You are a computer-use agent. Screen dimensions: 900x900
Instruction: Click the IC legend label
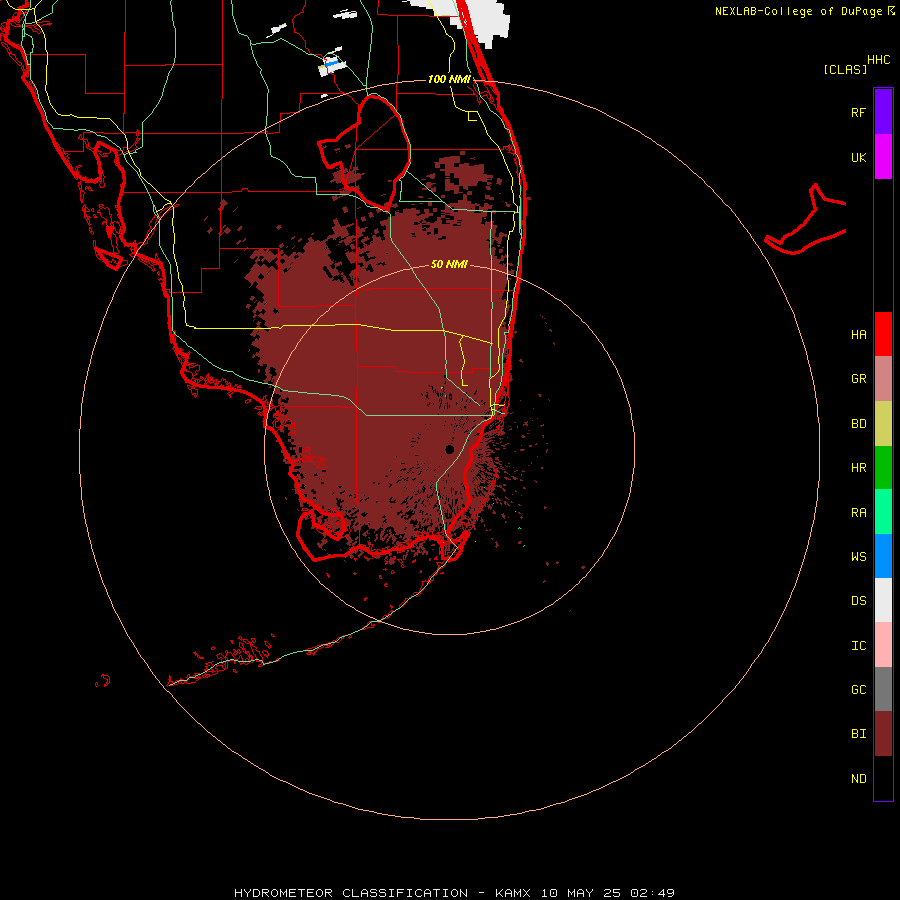coord(858,646)
